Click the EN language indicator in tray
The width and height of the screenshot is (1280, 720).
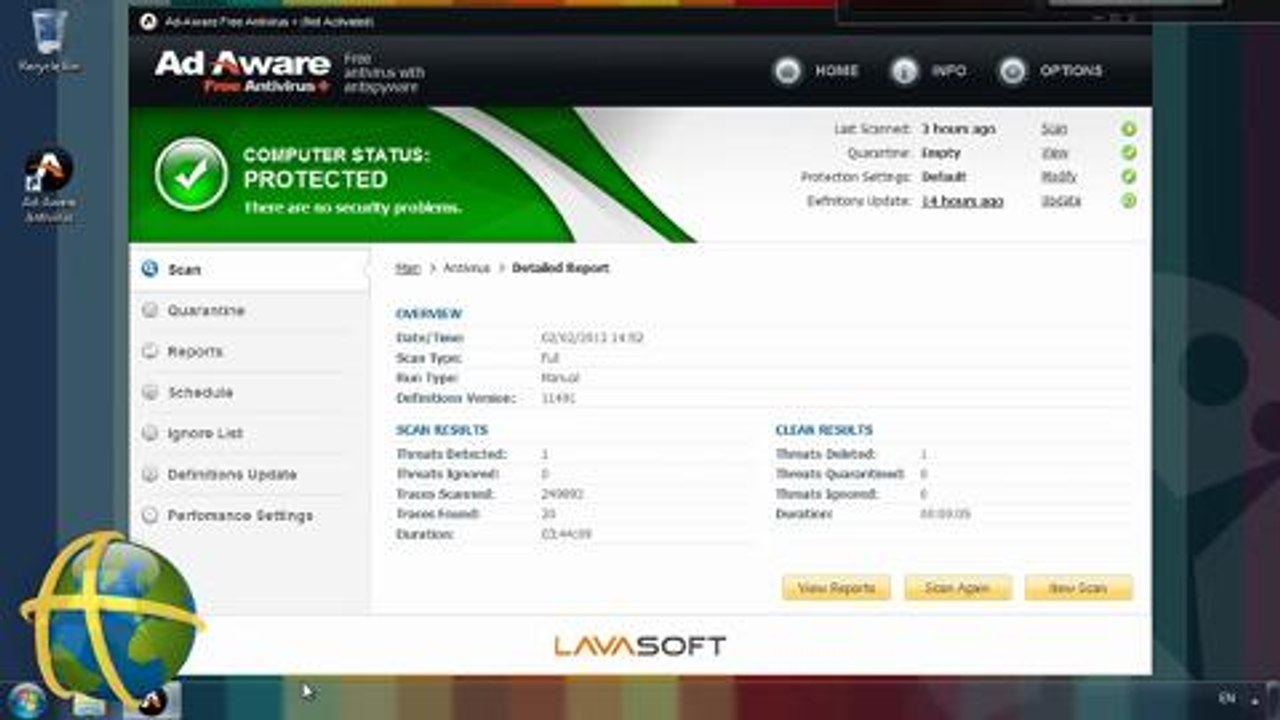tap(1227, 698)
